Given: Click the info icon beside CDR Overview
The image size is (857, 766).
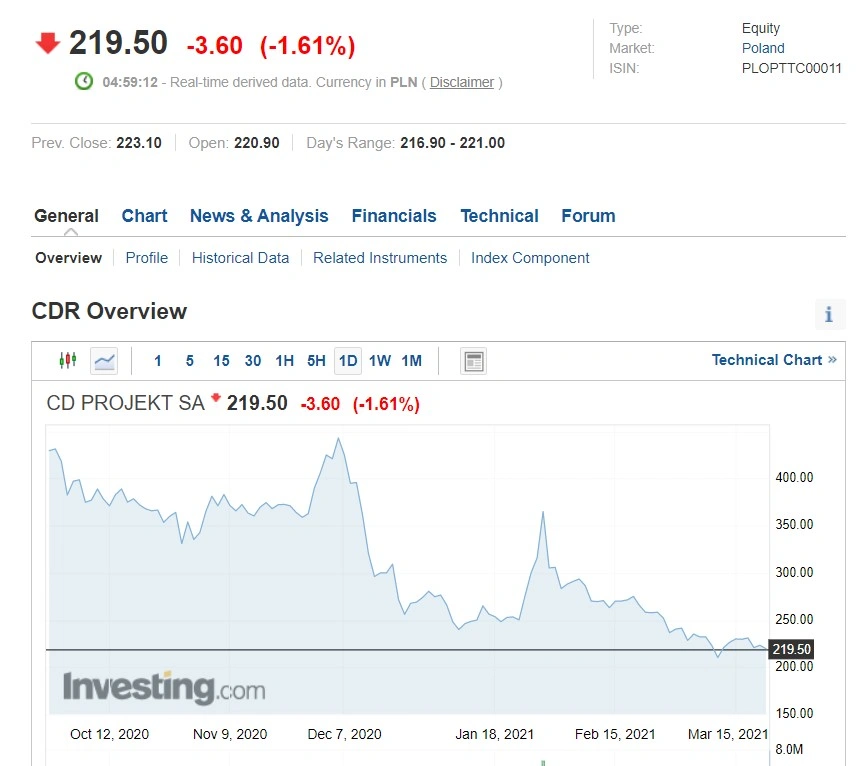Looking at the screenshot, I should (829, 314).
